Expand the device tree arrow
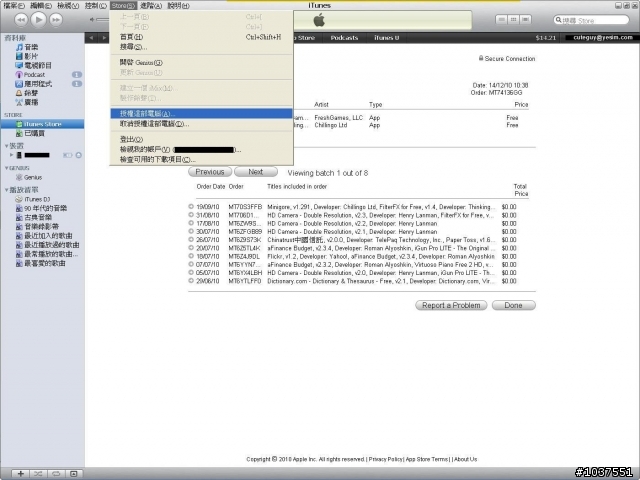640x480 pixels. pos(11,155)
